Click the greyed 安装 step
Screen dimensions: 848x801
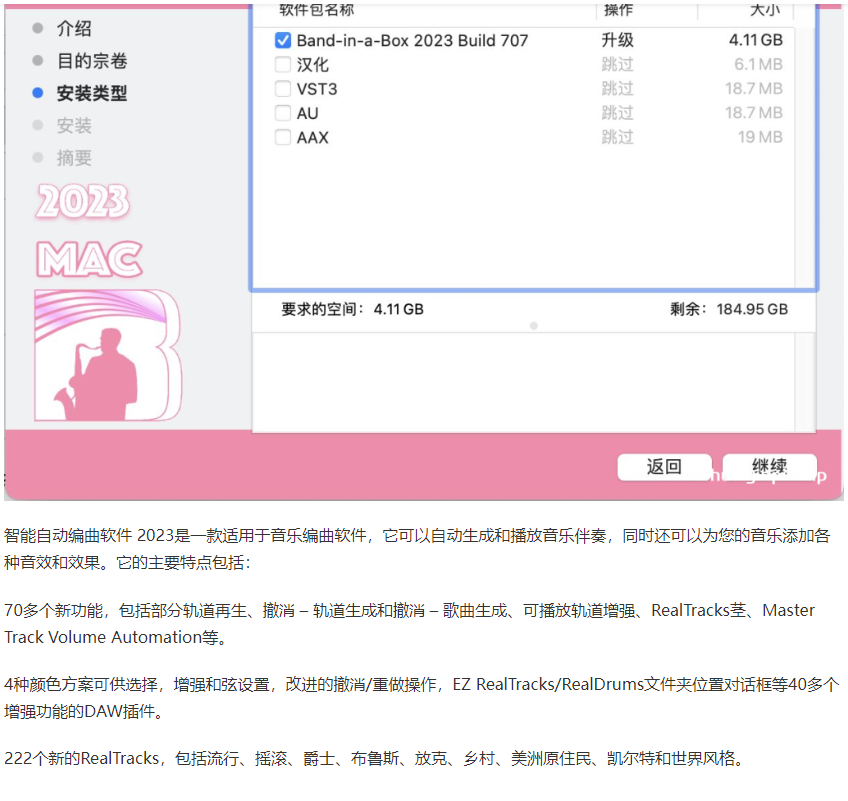tap(74, 125)
